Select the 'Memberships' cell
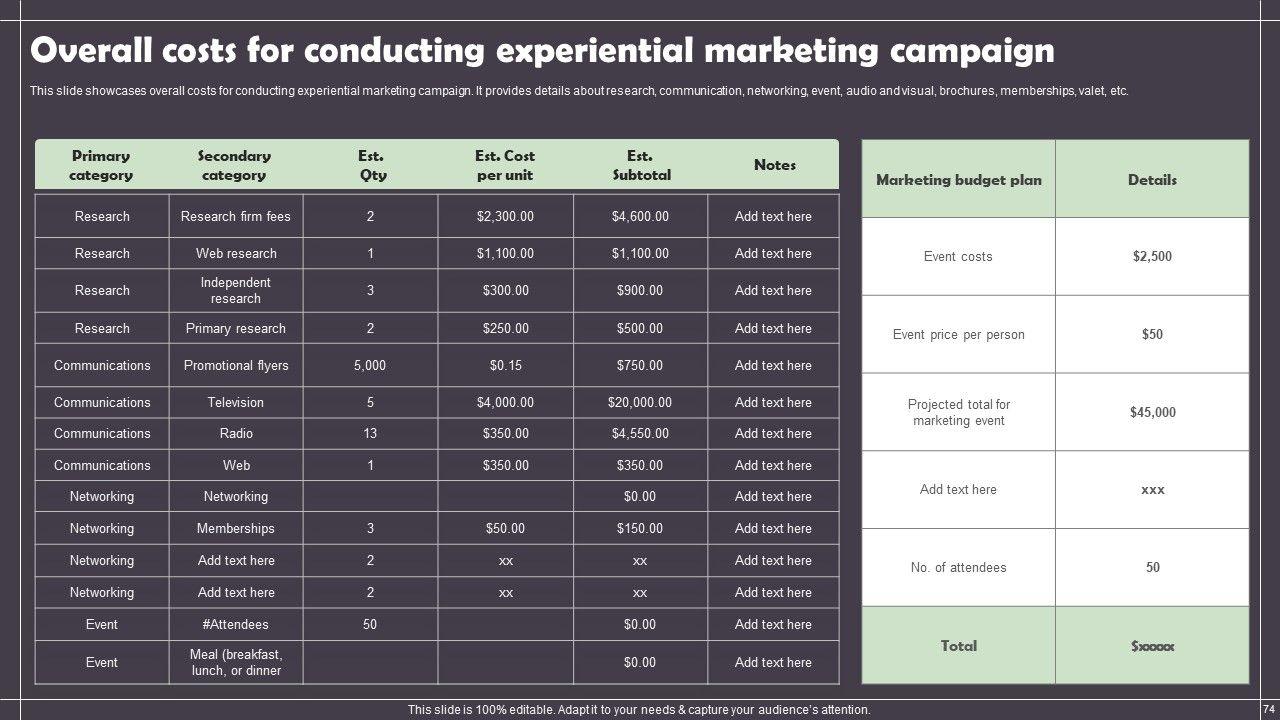The width and height of the screenshot is (1280, 720). [x=236, y=528]
